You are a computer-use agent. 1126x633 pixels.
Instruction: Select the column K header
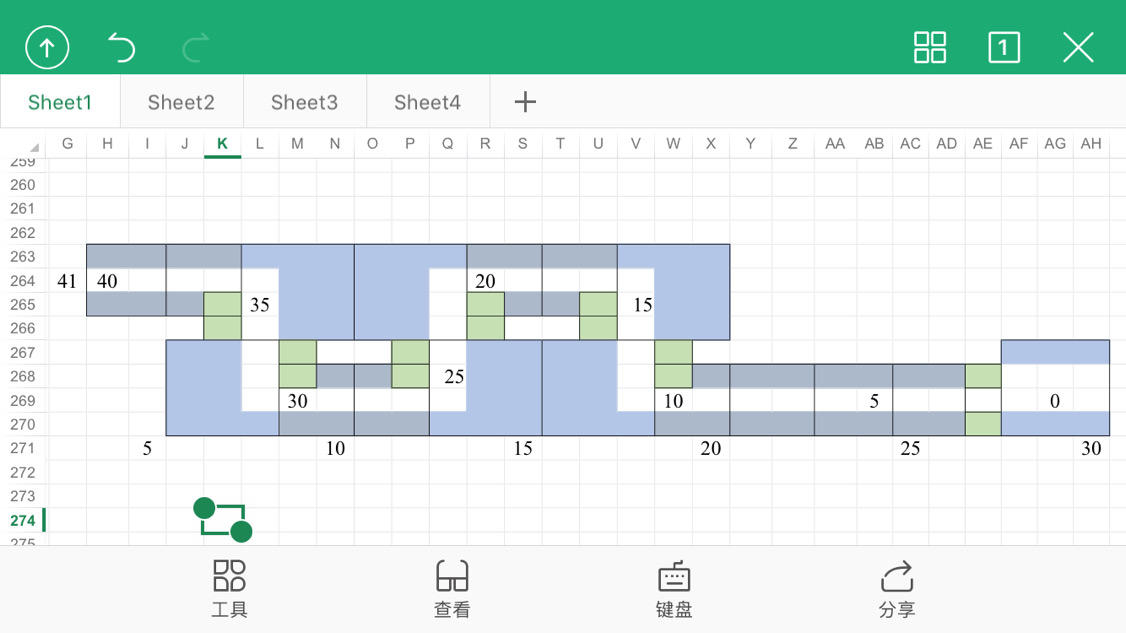tap(223, 144)
